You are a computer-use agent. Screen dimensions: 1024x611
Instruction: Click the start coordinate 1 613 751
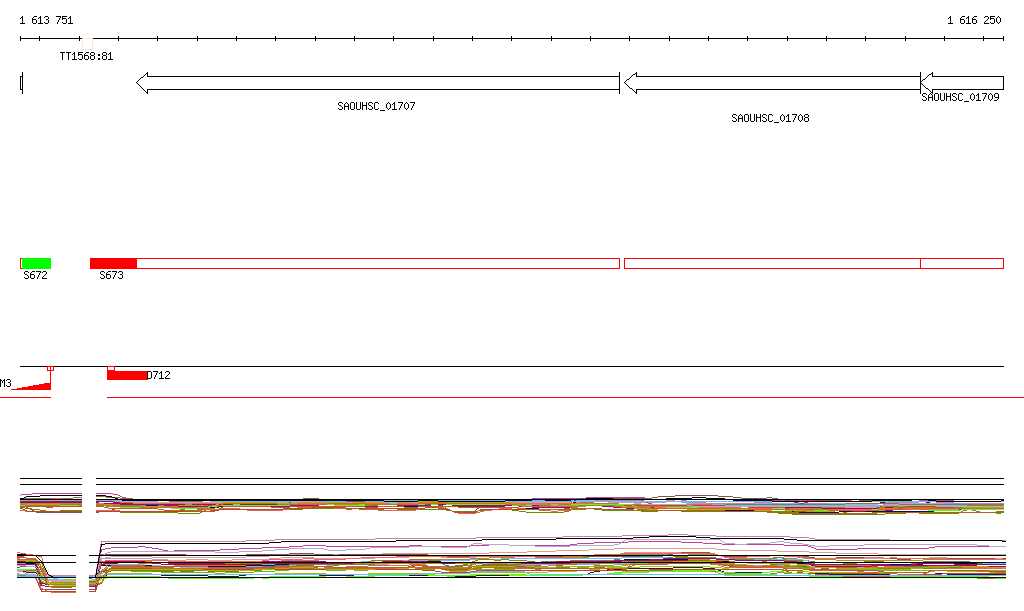(x=46, y=20)
